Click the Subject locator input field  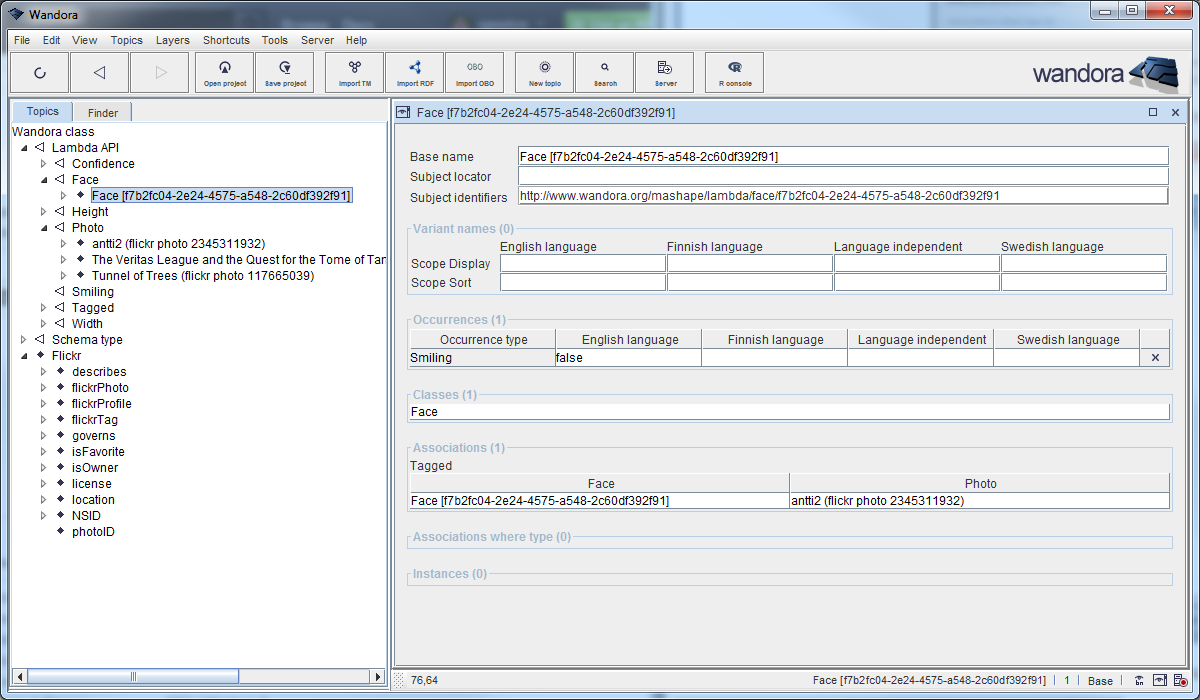[x=842, y=177]
